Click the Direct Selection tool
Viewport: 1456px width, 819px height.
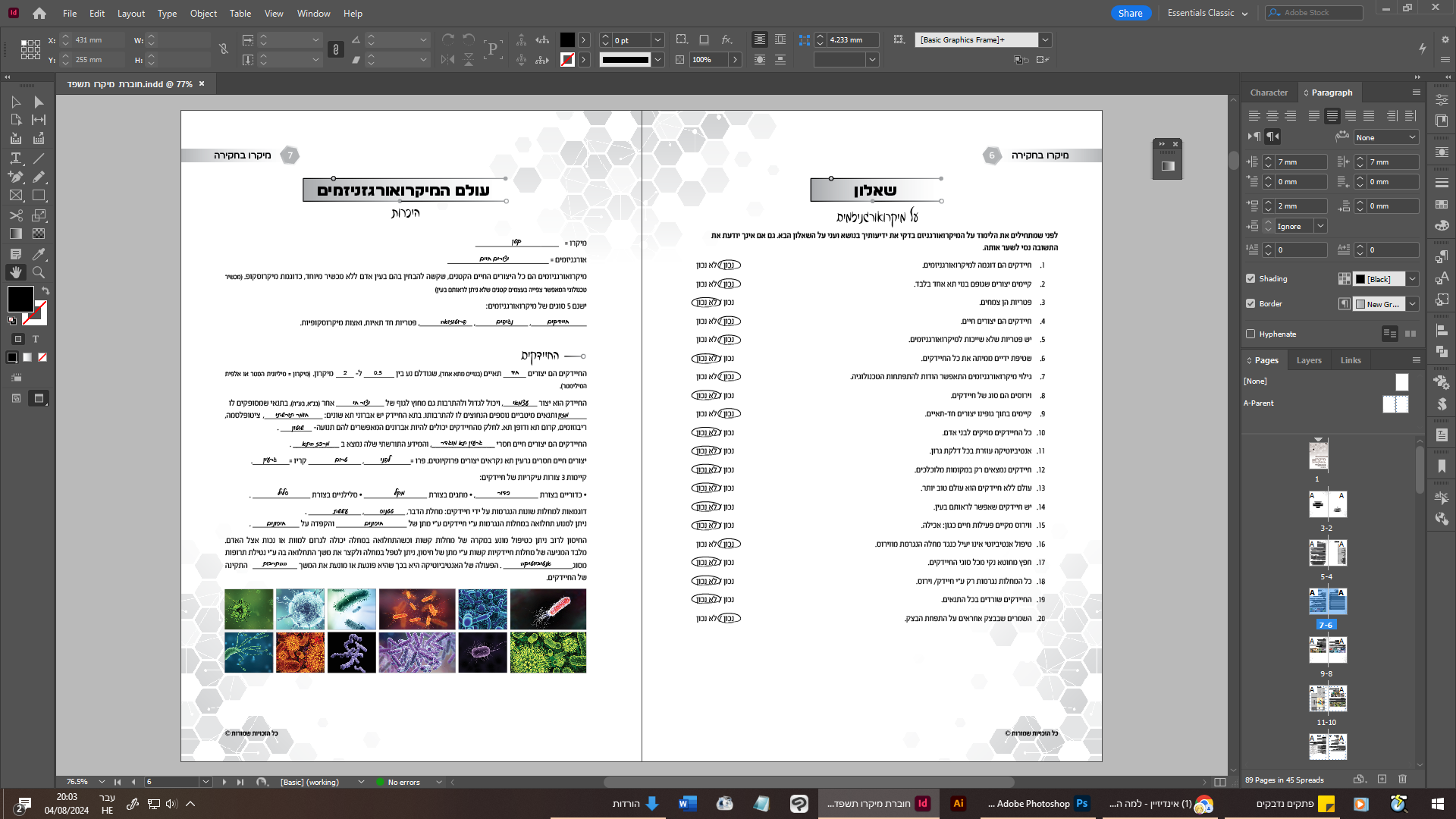pyautogui.click(x=39, y=102)
